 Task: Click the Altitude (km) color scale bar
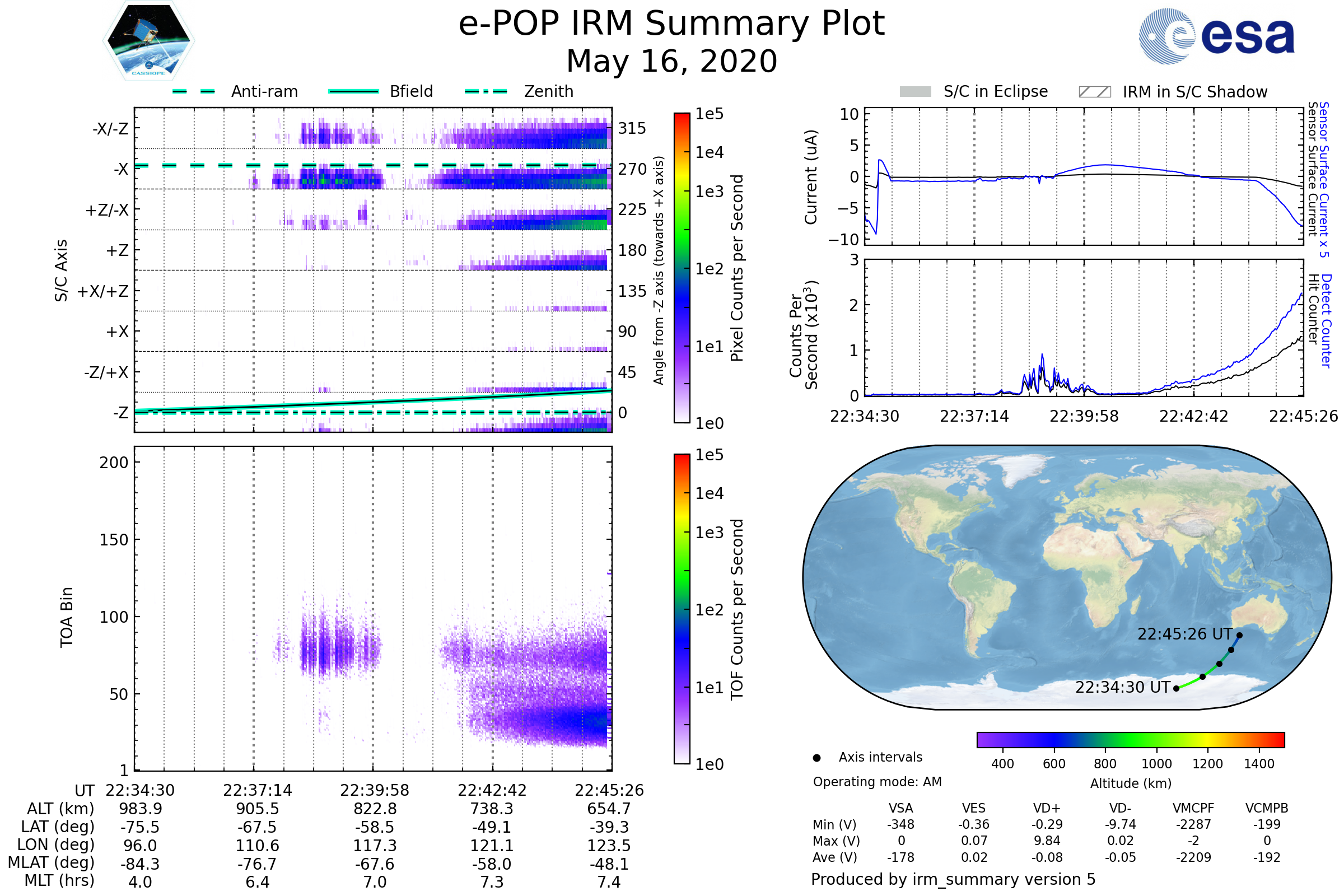(1130, 740)
